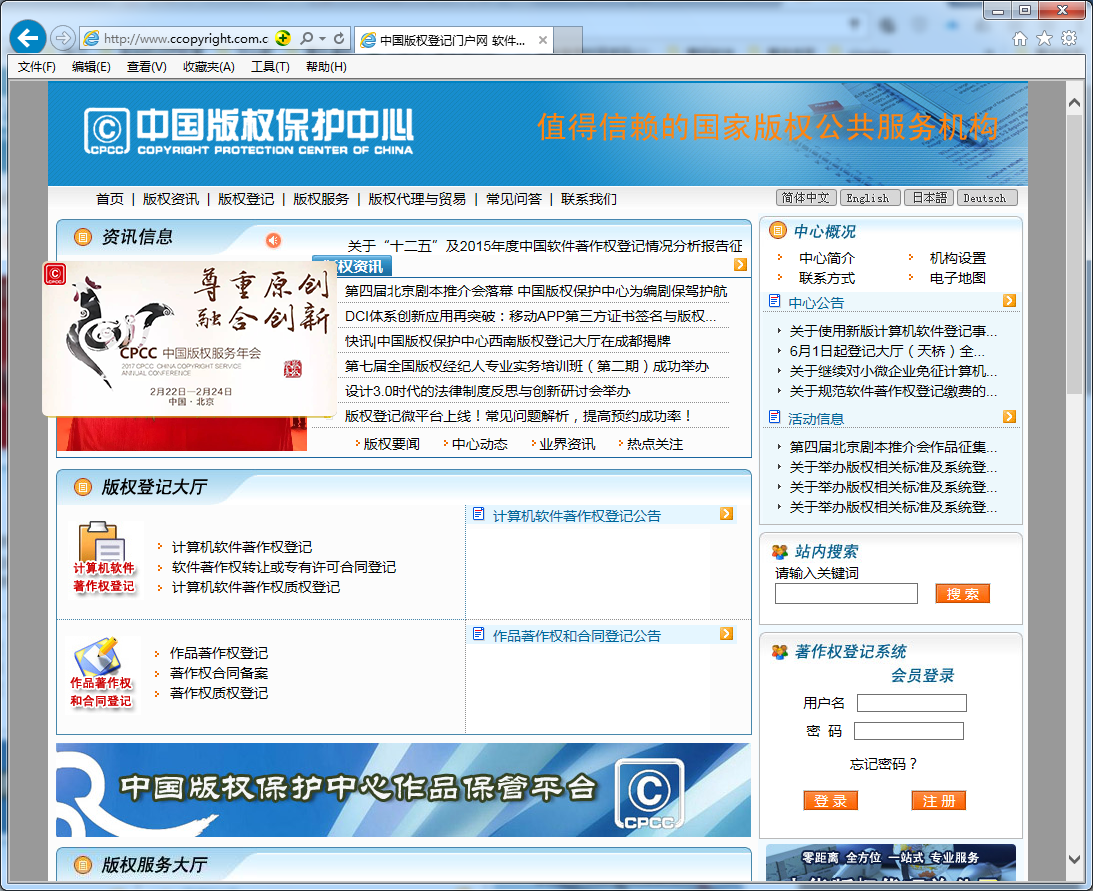Open 版权登记 navigation link
This screenshot has width=1093, height=891.
point(246,199)
